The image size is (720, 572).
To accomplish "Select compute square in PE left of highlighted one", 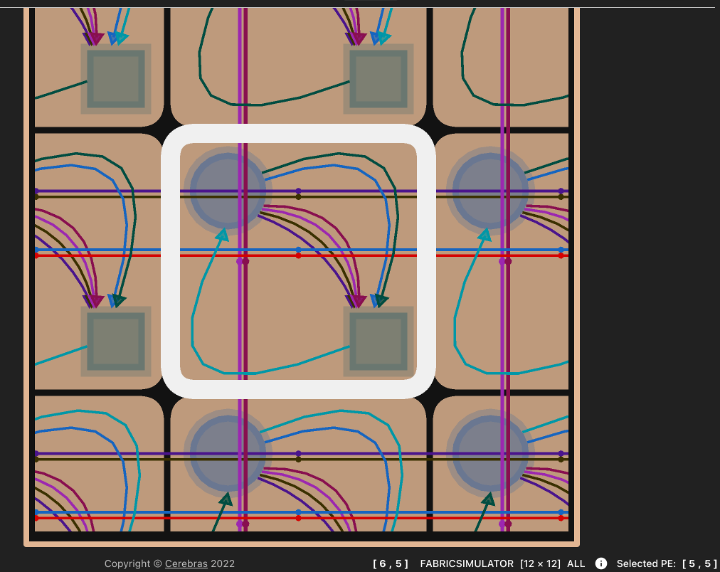I will (116, 342).
